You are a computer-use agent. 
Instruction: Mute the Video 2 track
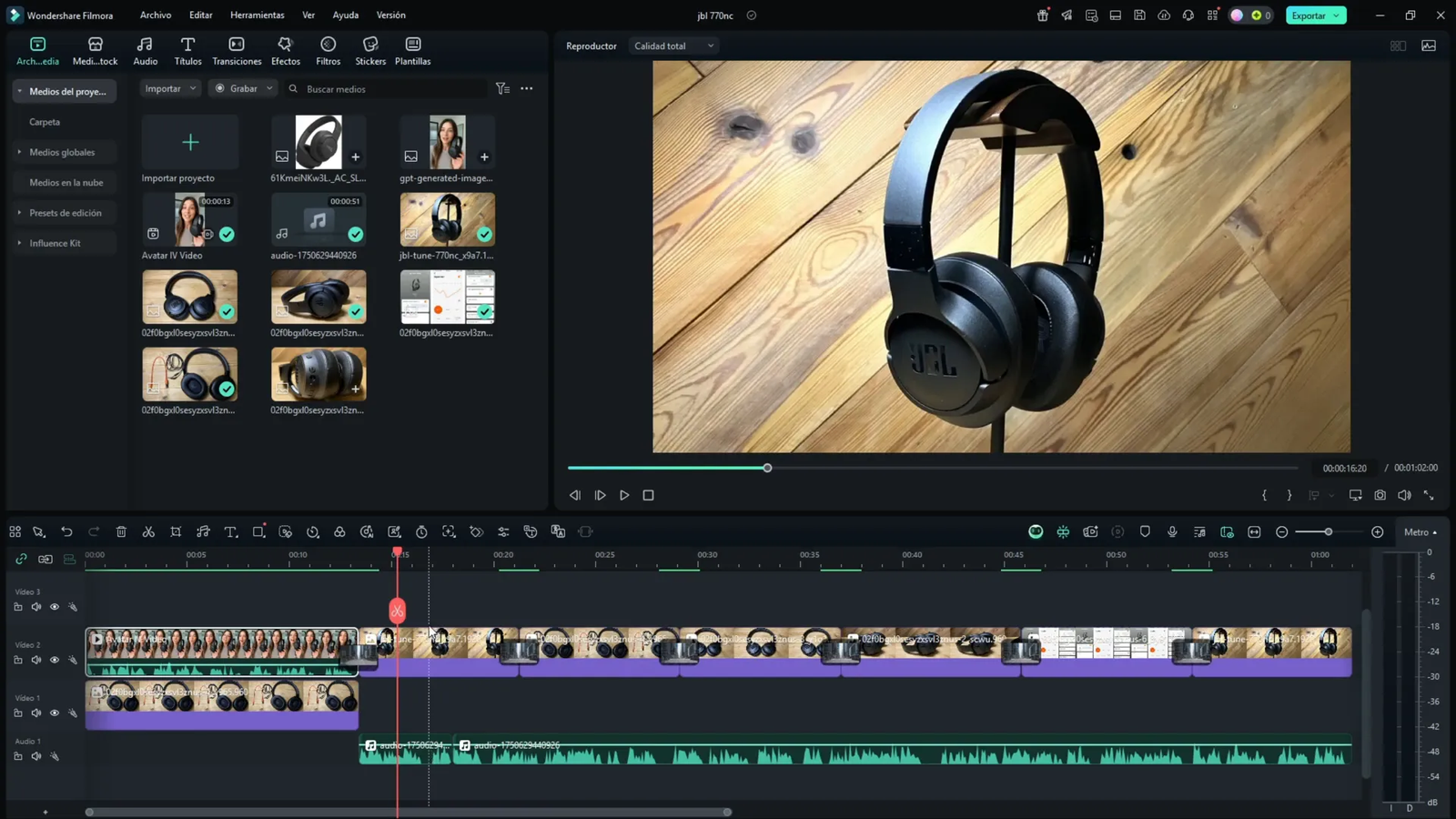(x=36, y=660)
